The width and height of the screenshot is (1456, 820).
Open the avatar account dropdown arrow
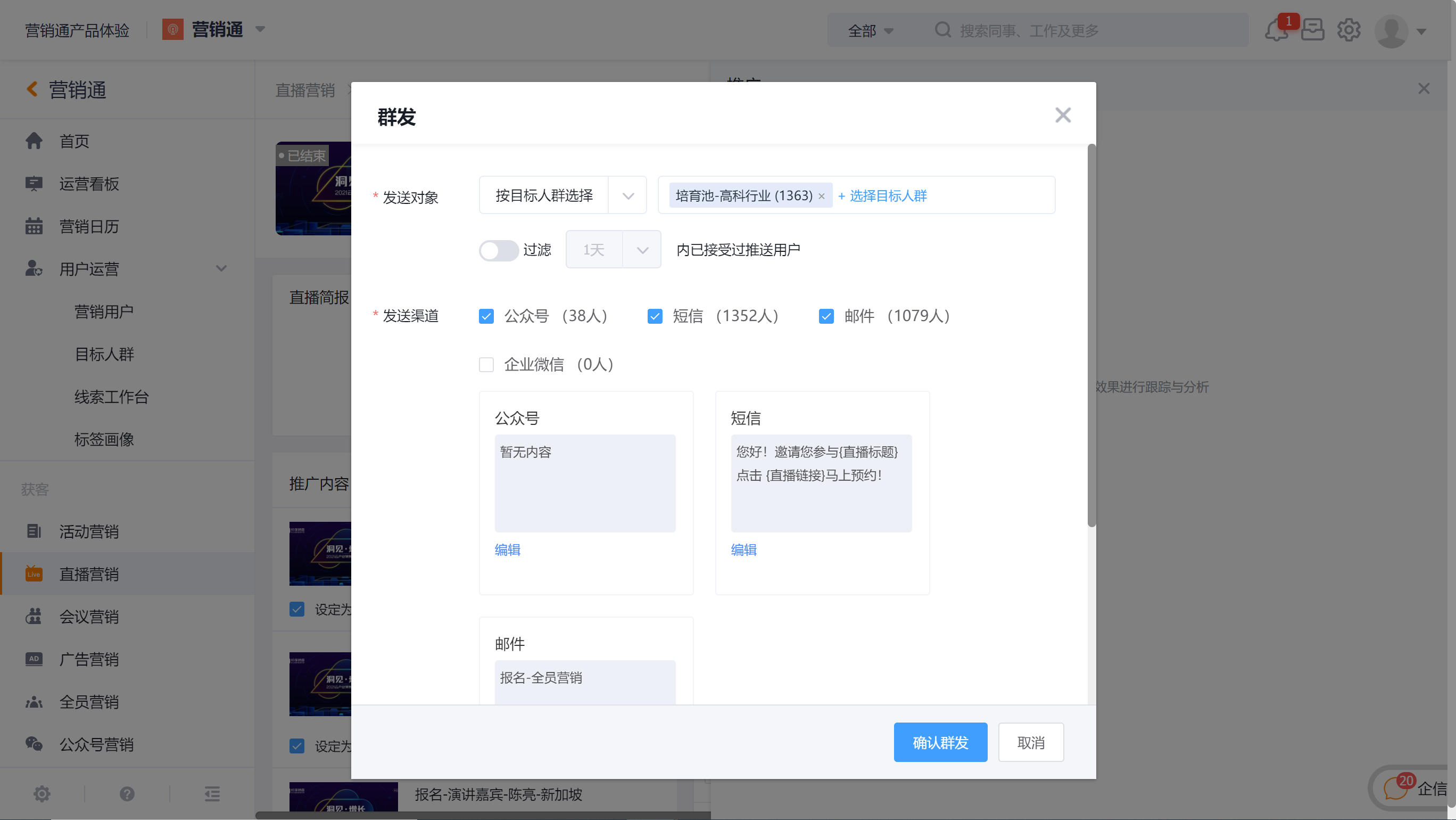point(1421,31)
